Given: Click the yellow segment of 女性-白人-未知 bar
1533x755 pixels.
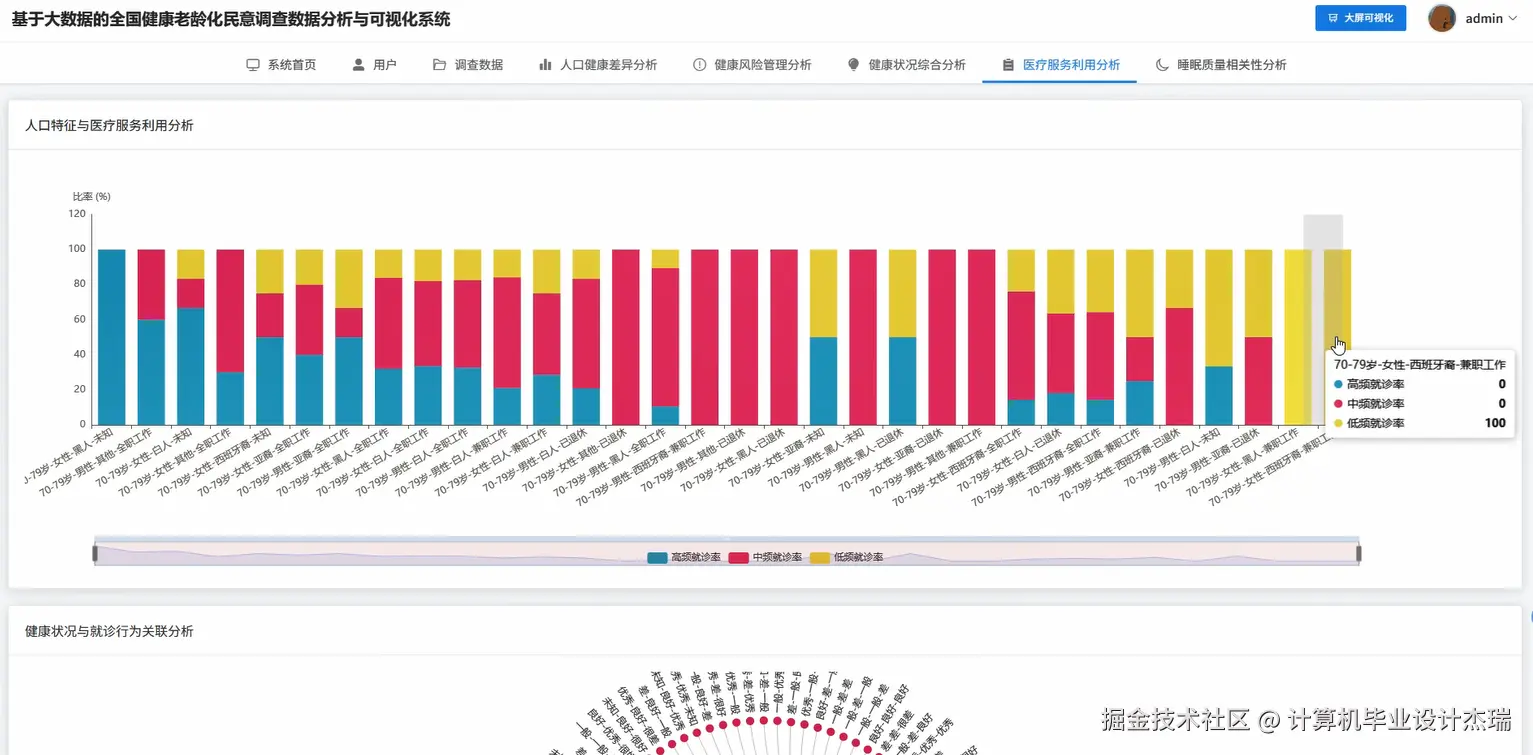Looking at the screenshot, I should (x=191, y=264).
